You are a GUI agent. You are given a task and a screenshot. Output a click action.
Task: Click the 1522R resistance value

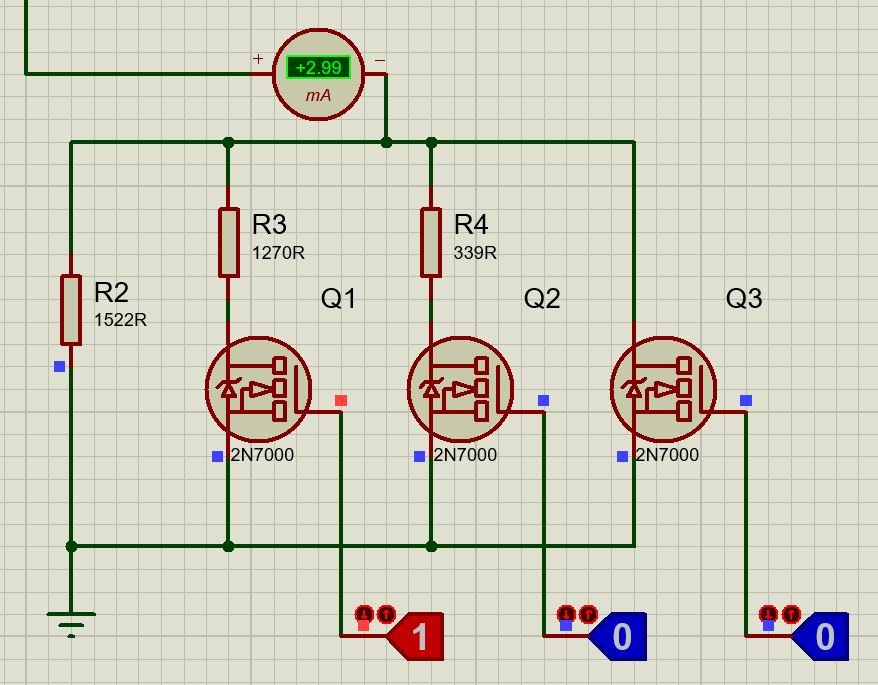(120, 320)
